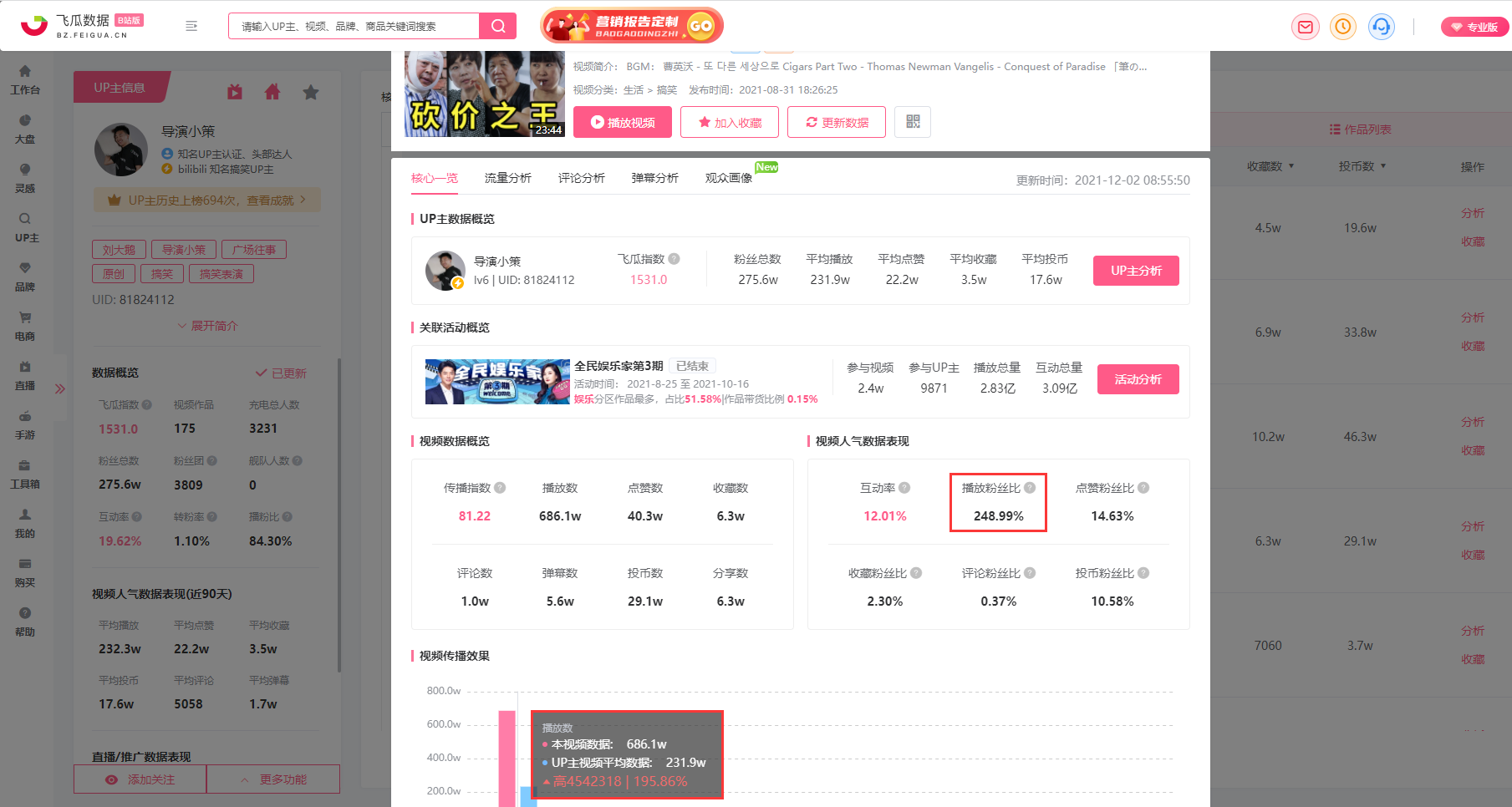Switch to the 弹幕分析 tab

pos(655,178)
